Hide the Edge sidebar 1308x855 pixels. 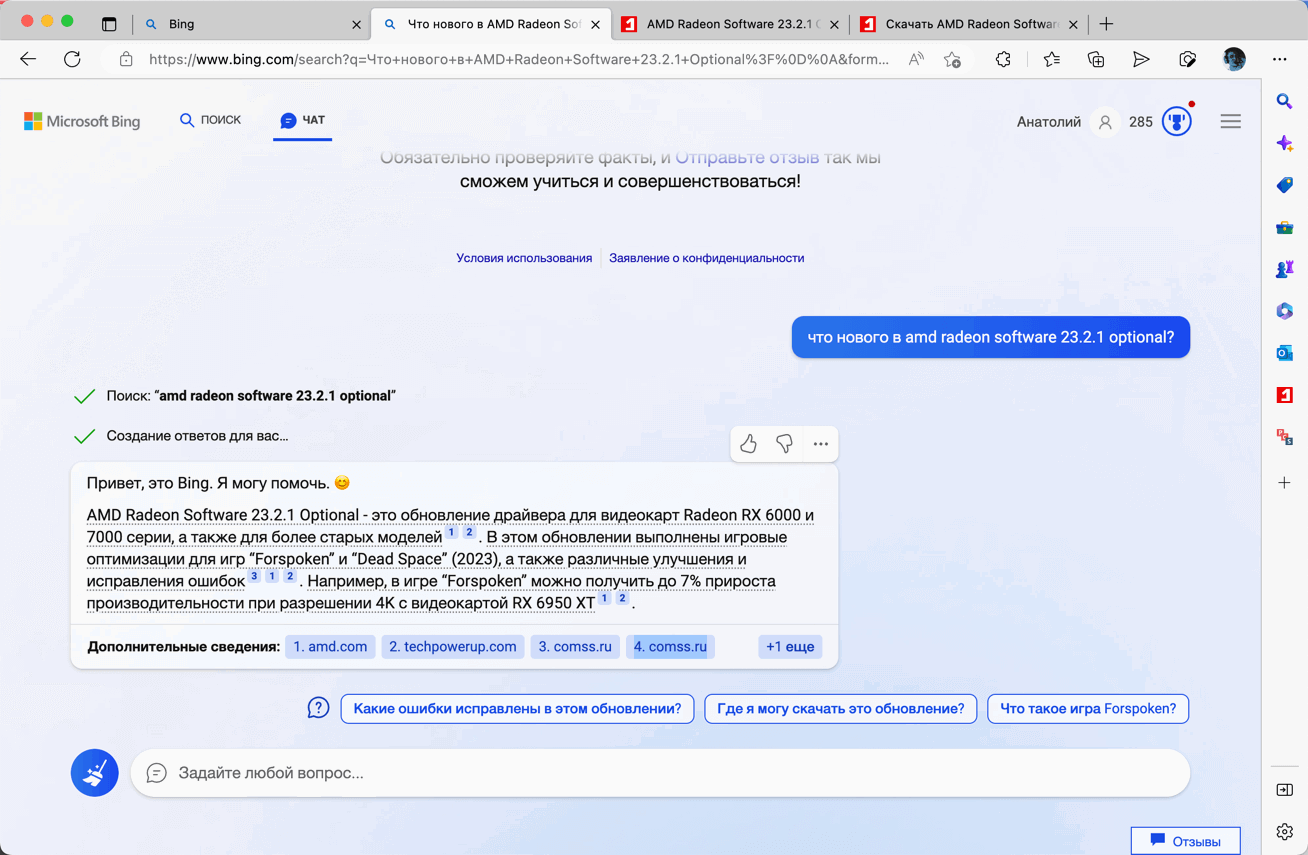click(1285, 790)
